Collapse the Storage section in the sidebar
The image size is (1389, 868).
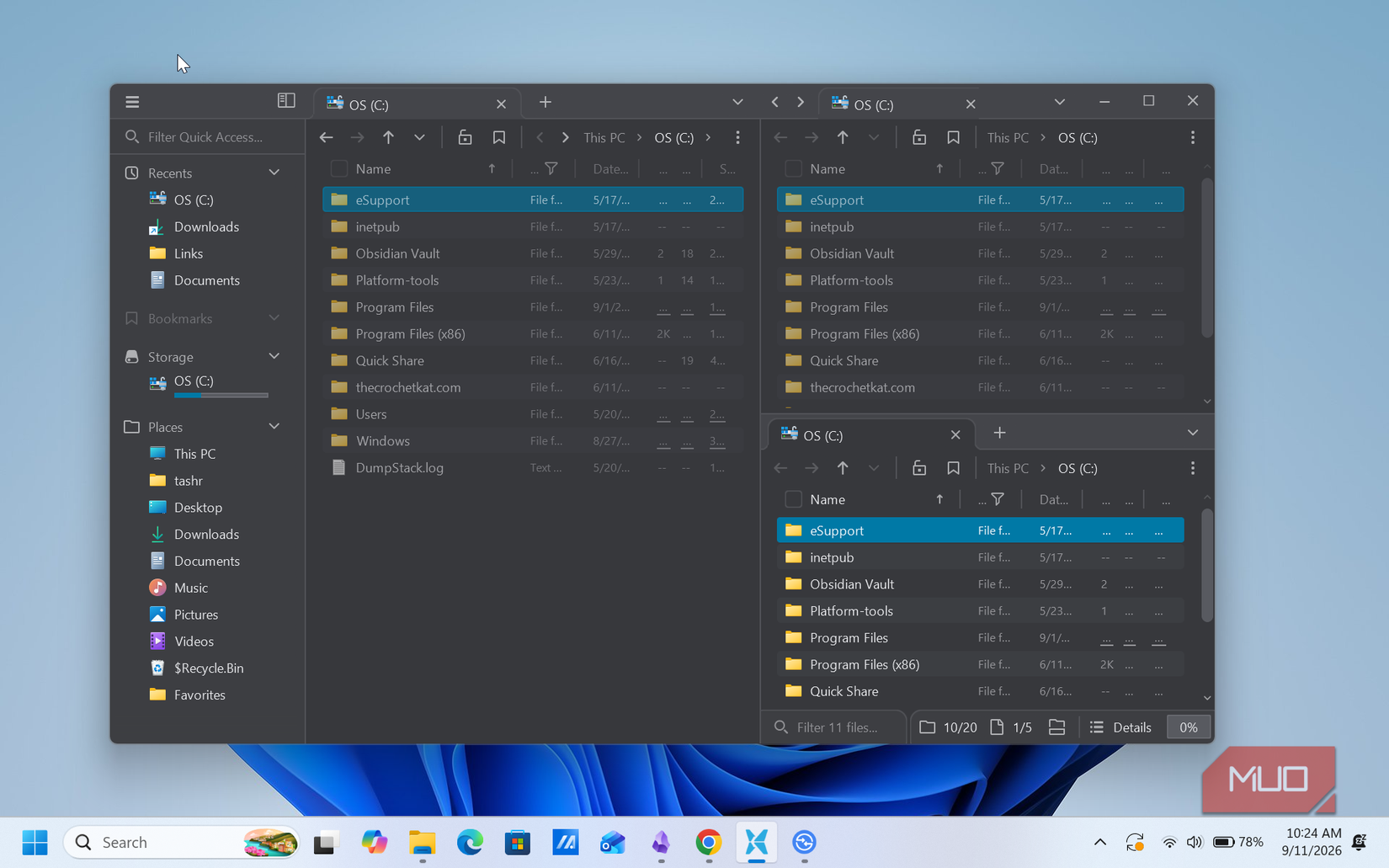pos(274,356)
